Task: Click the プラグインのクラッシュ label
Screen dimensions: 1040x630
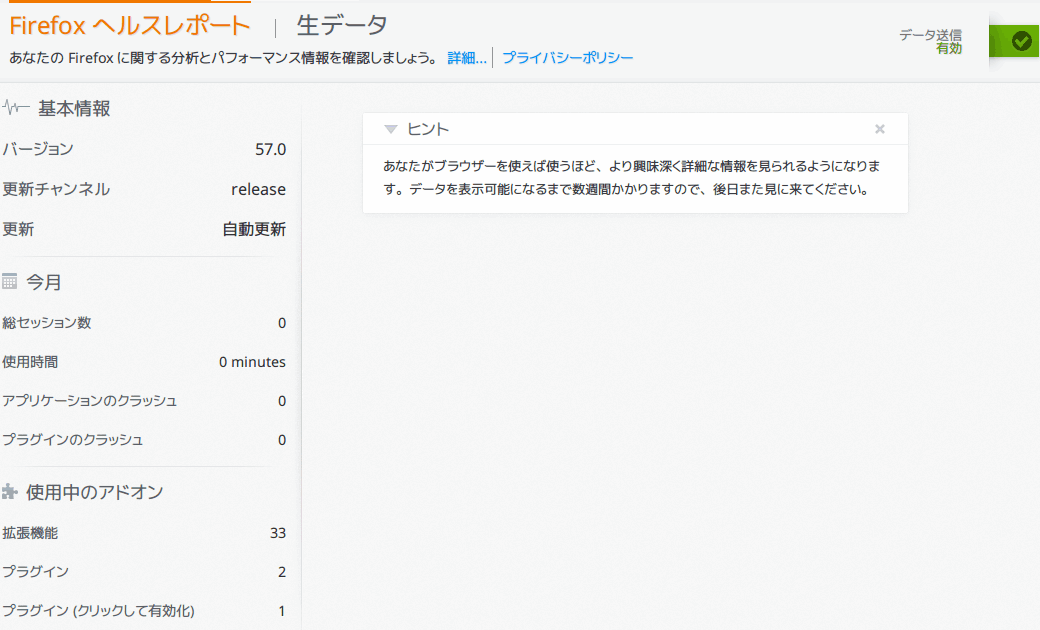Action: coord(73,440)
